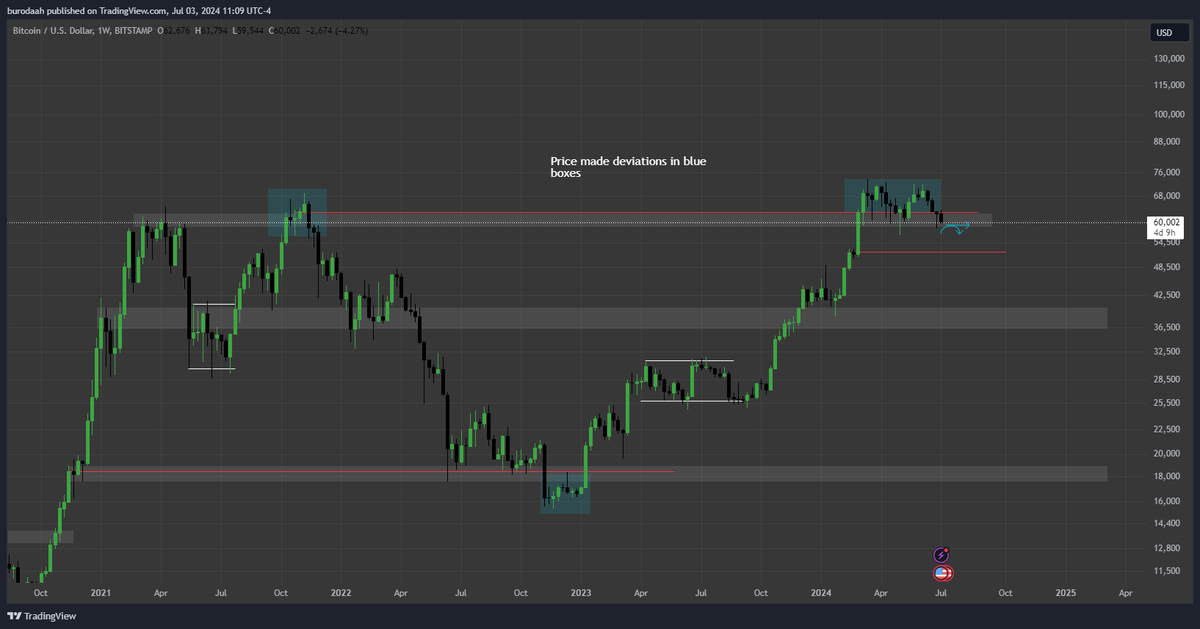This screenshot has width=1200, height=629.
Task: Click the 48,500 price axis label
Action: 1166,267
